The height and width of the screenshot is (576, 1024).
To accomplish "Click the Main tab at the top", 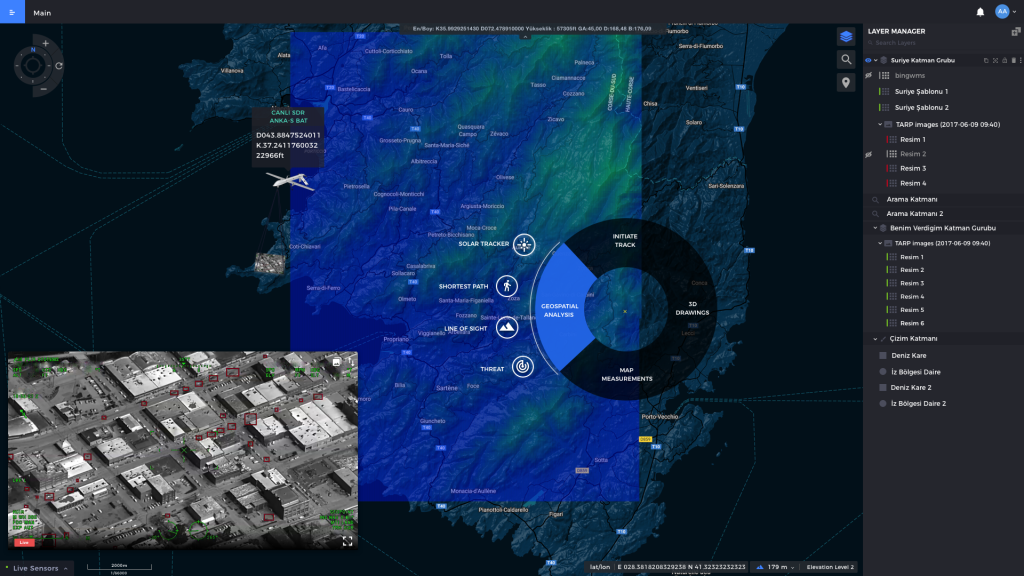I will 41,12.
